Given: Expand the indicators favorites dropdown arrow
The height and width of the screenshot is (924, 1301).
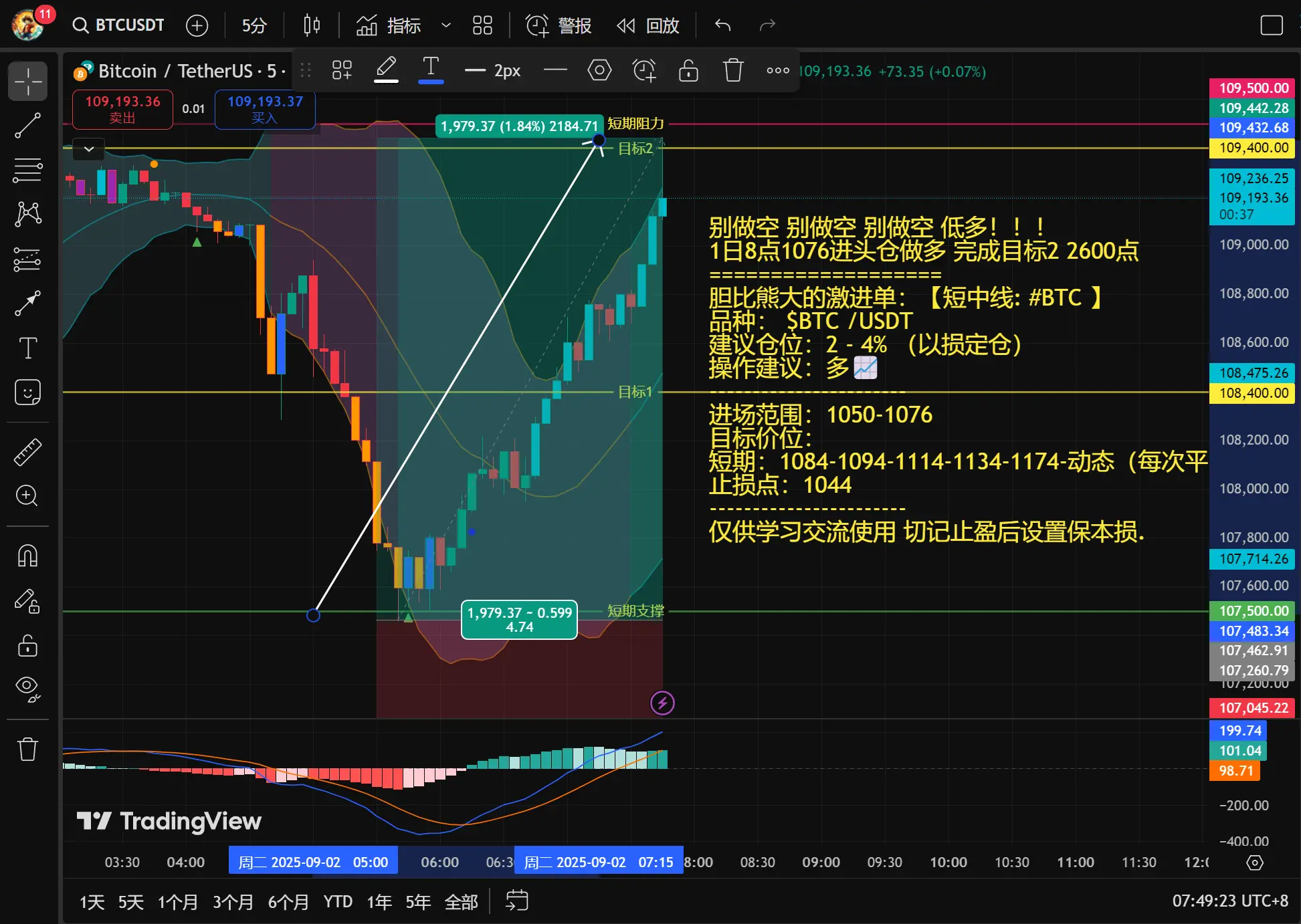Looking at the screenshot, I should (x=446, y=25).
